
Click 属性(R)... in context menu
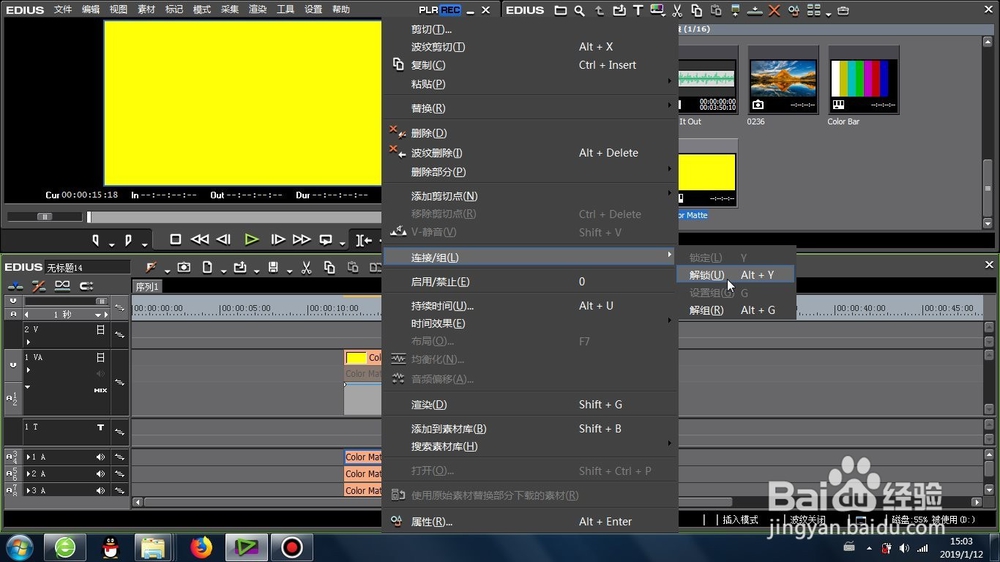(x=529, y=522)
